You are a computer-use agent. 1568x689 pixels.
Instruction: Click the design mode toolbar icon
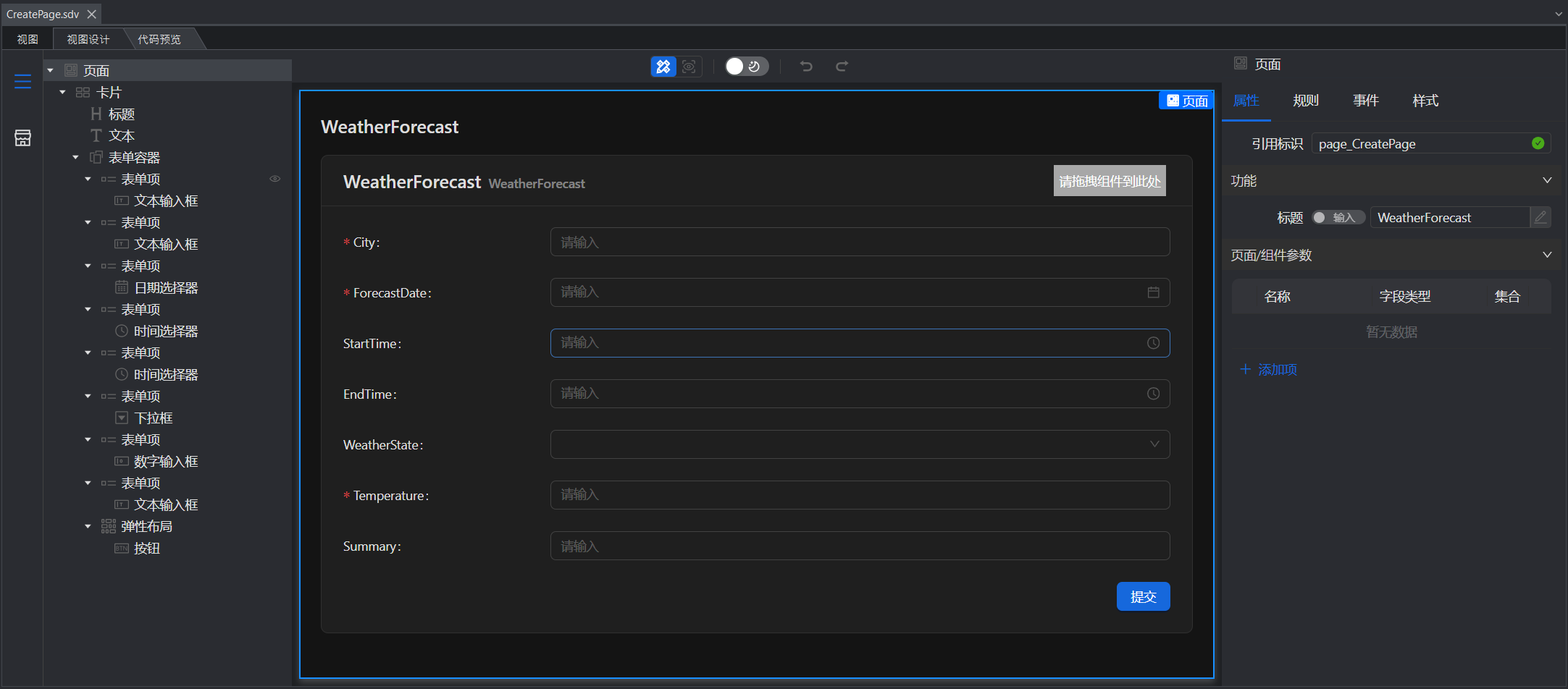coord(663,67)
